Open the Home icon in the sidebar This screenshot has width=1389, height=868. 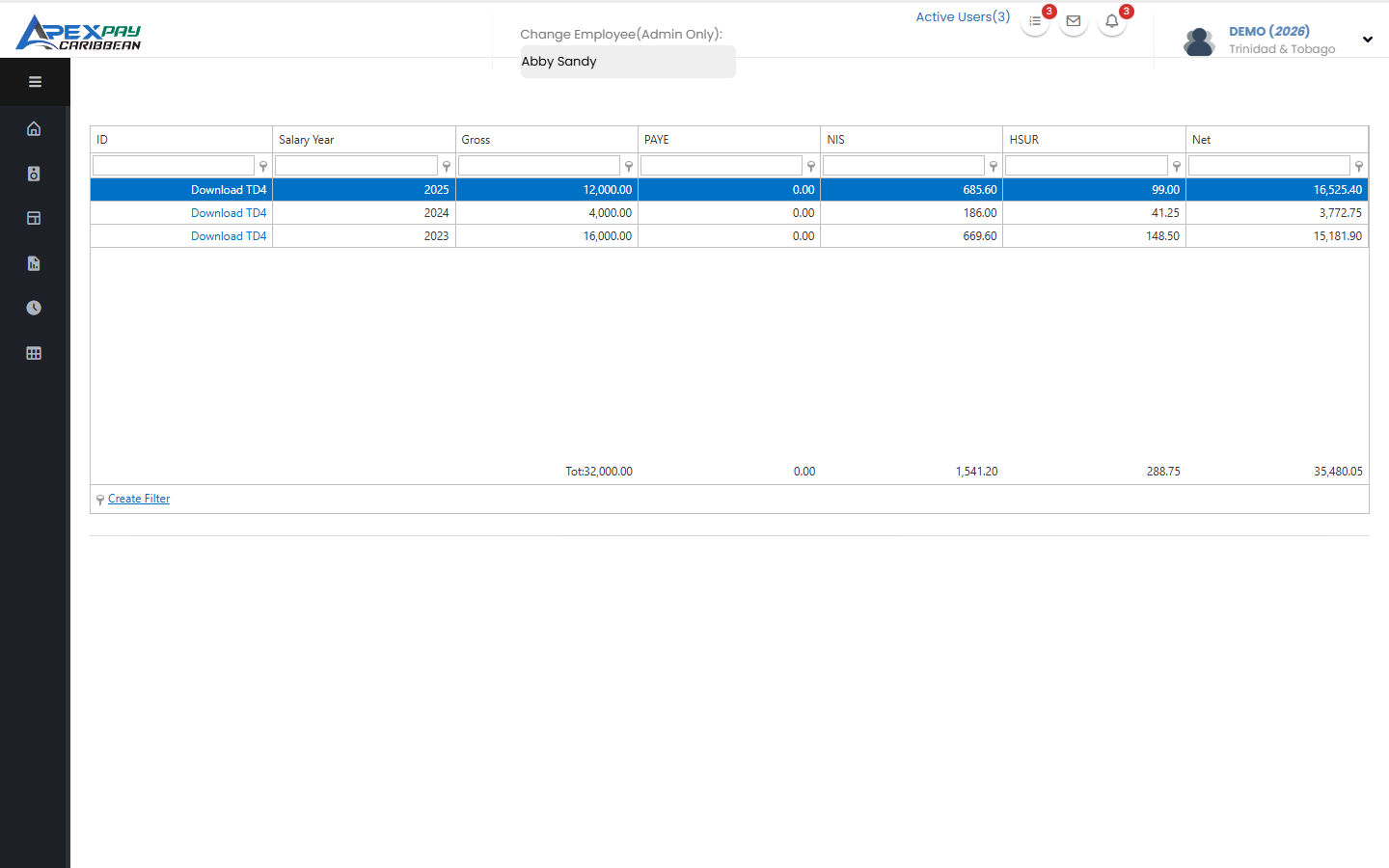tap(34, 128)
